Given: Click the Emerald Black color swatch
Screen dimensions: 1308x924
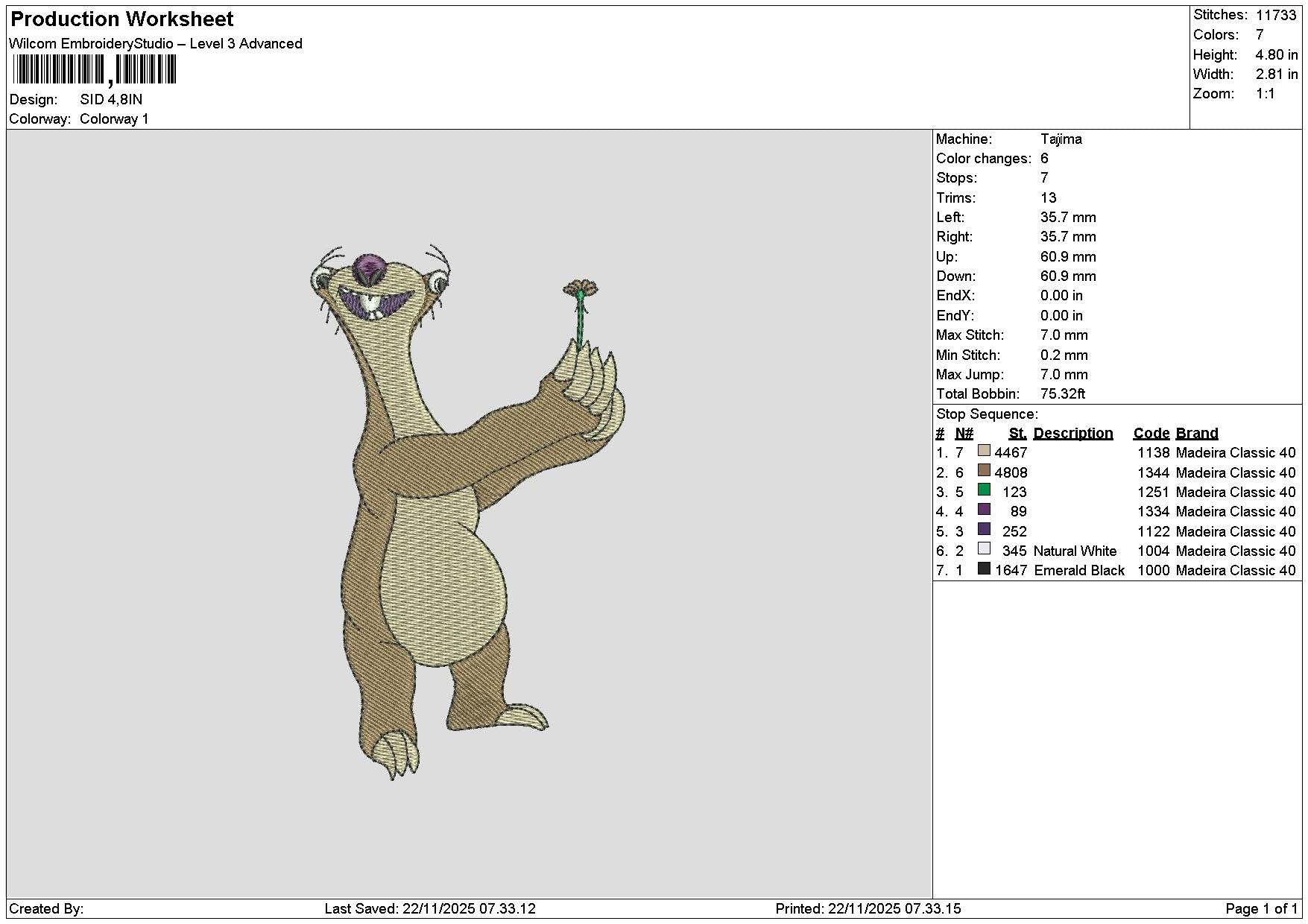Looking at the screenshot, I should tap(984, 569).
